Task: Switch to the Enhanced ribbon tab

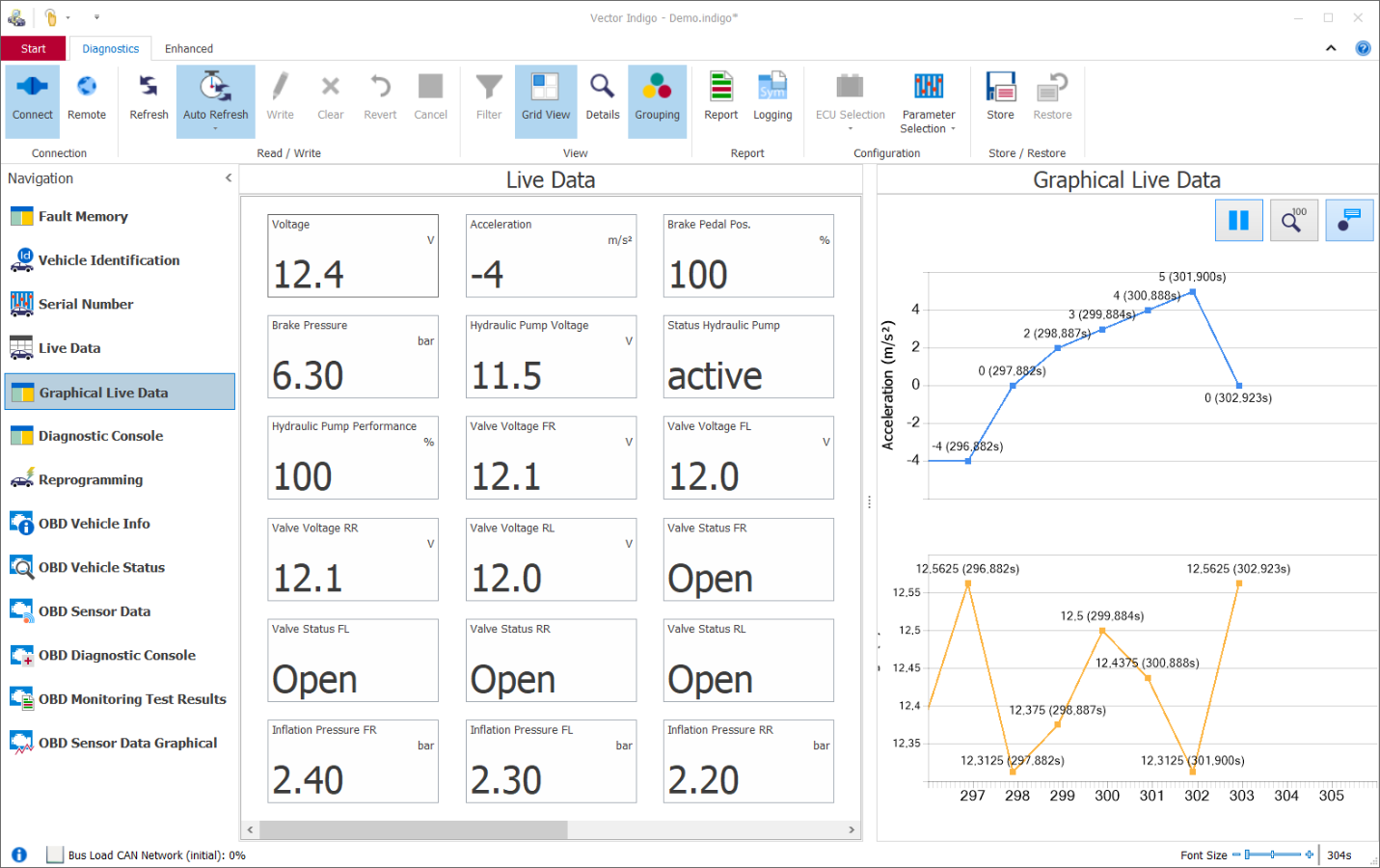Action: point(189,48)
